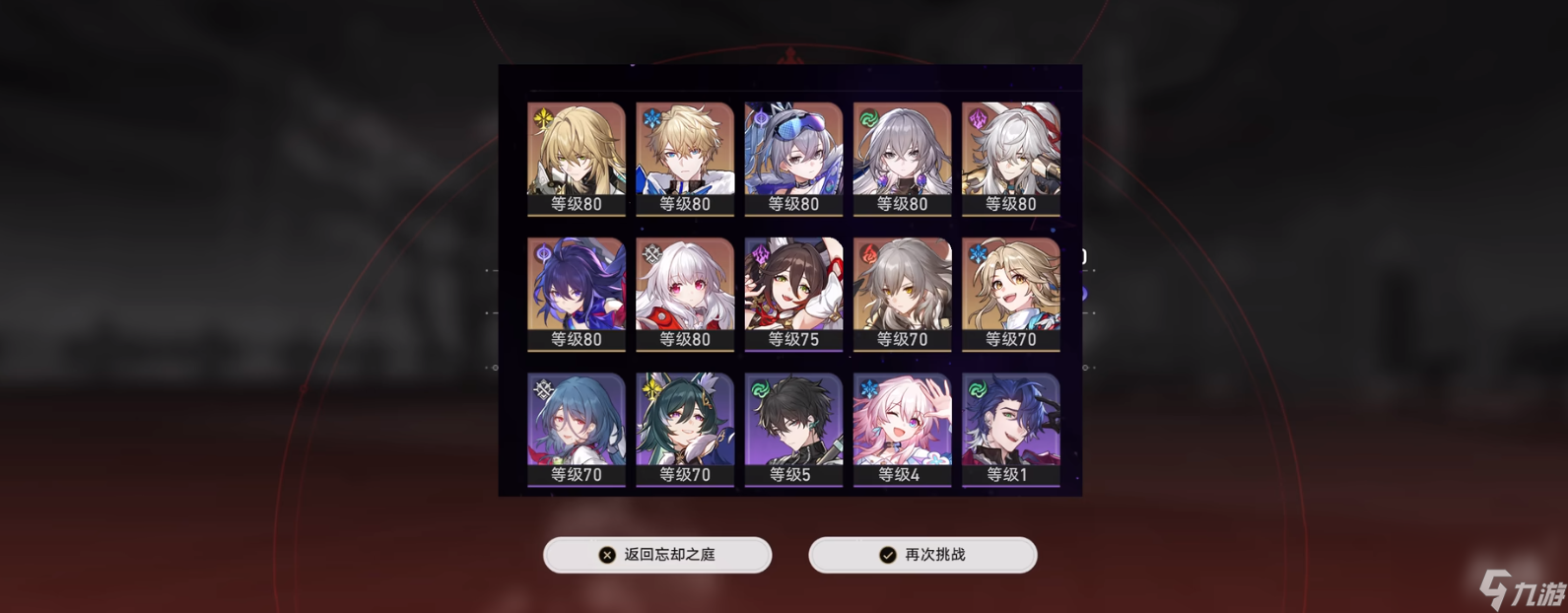
Task: Click the Fire element icon on gray-haired Trailblazer card
Action: 869,255
